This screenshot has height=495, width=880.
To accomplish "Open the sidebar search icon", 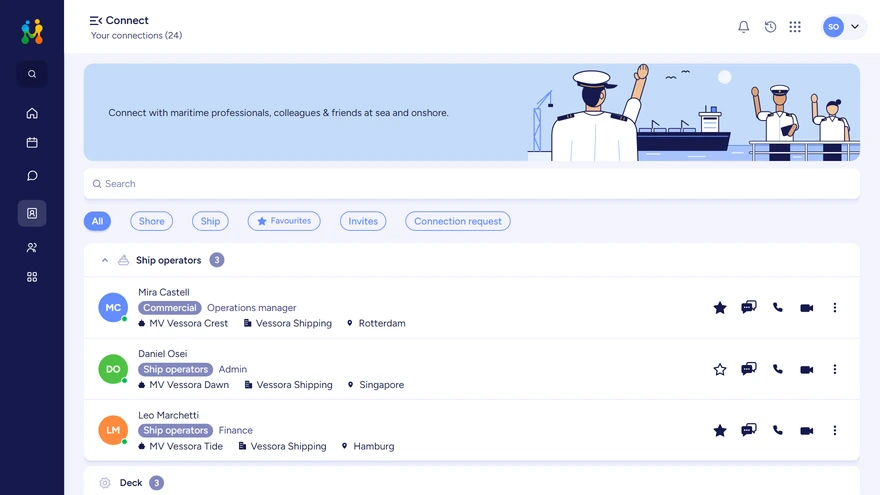I will click(32, 74).
